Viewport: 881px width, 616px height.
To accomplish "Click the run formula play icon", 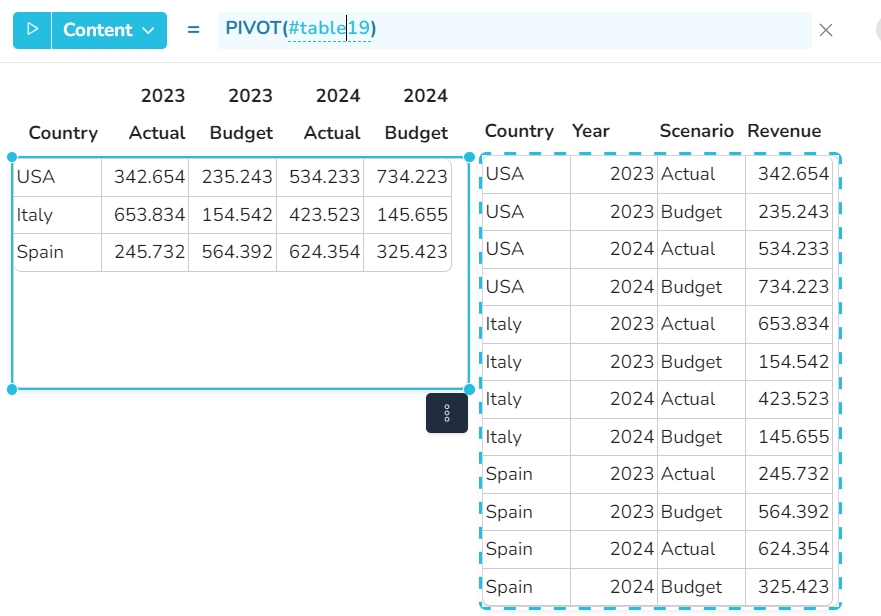I will pyautogui.click(x=32, y=30).
